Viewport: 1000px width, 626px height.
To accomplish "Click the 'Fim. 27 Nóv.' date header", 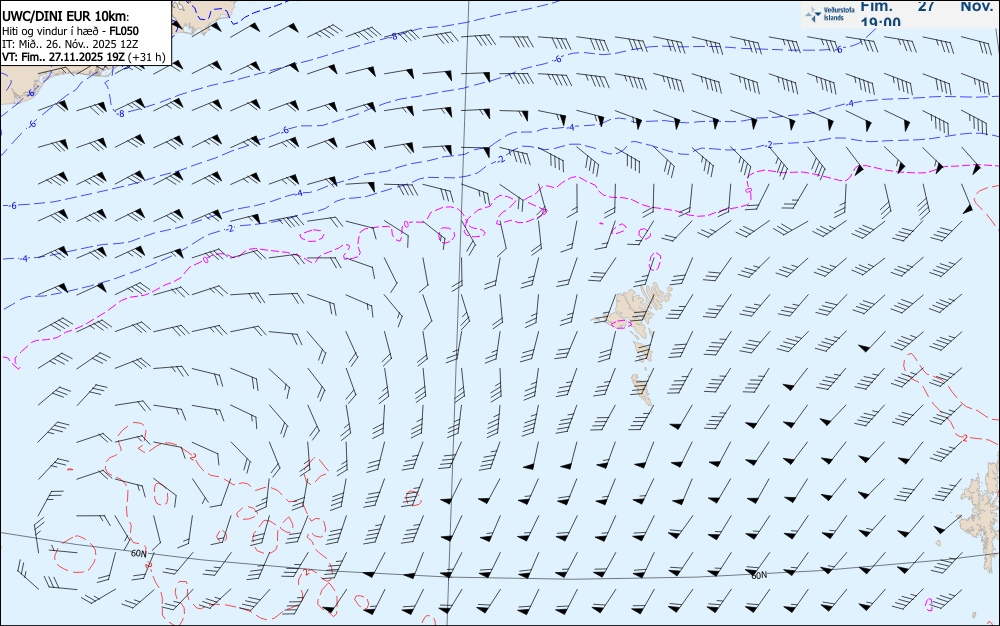I will coord(926,6).
